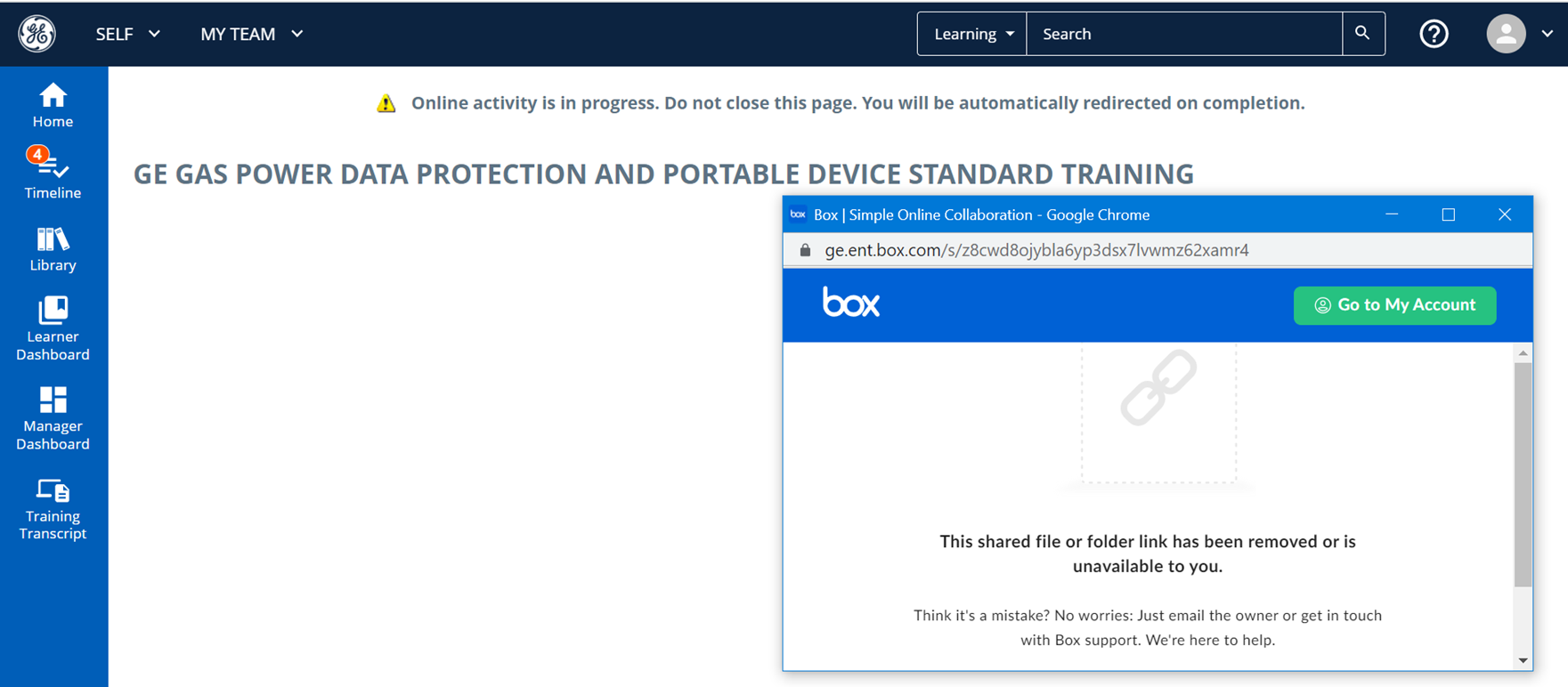The image size is (1568, 687).
Task: Click the Box scrollbar down arrow
Action: (x=1523, y=660)
